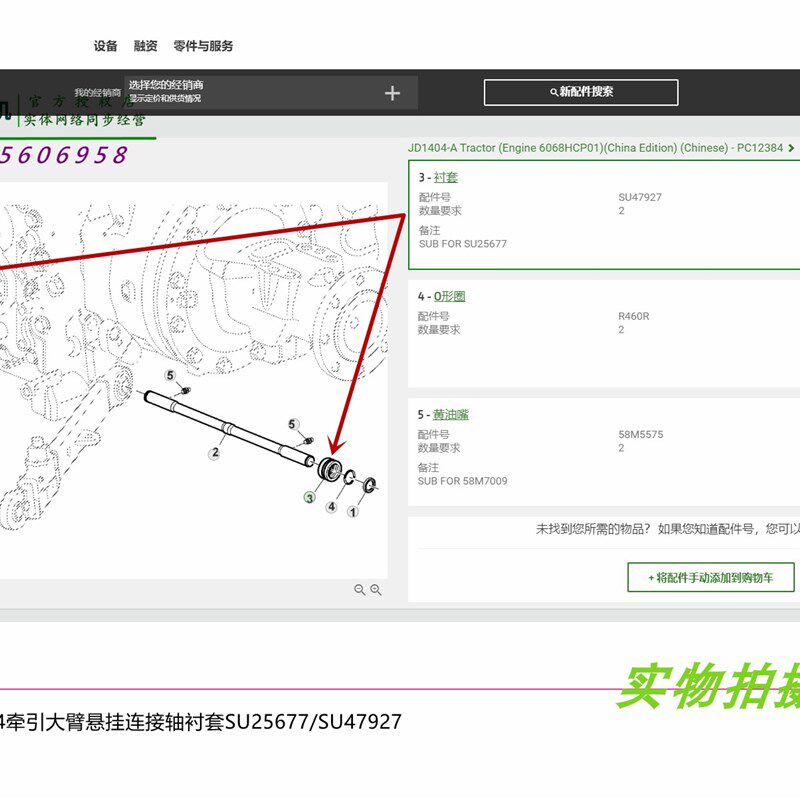Screen dimensions: 800x800
Task: Click the 新配件搜索 search button
Action: click(581, 92)
